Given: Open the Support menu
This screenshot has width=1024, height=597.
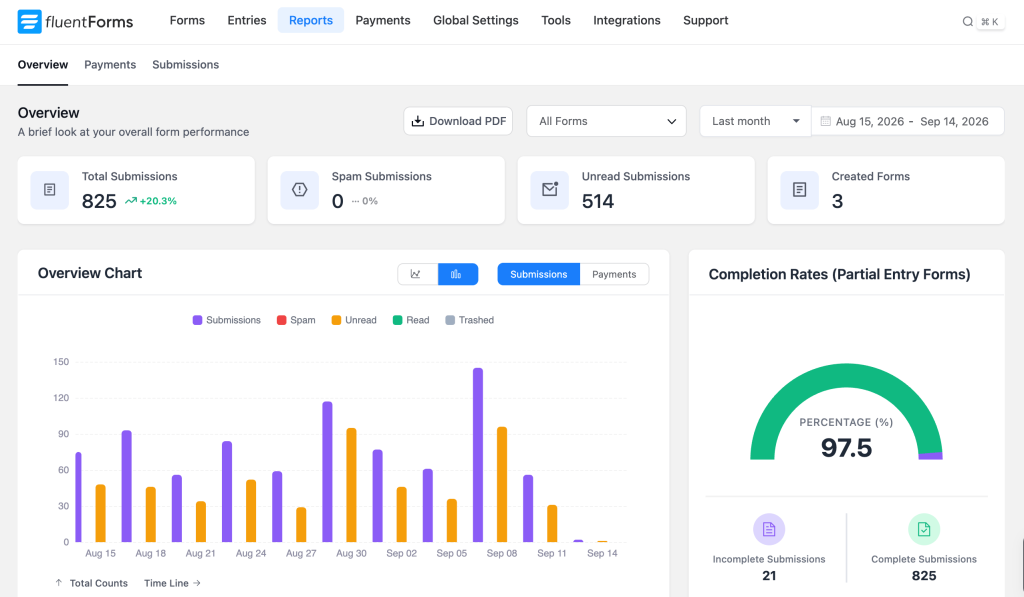Looking at the screenshot, I should tap(705, 20).
